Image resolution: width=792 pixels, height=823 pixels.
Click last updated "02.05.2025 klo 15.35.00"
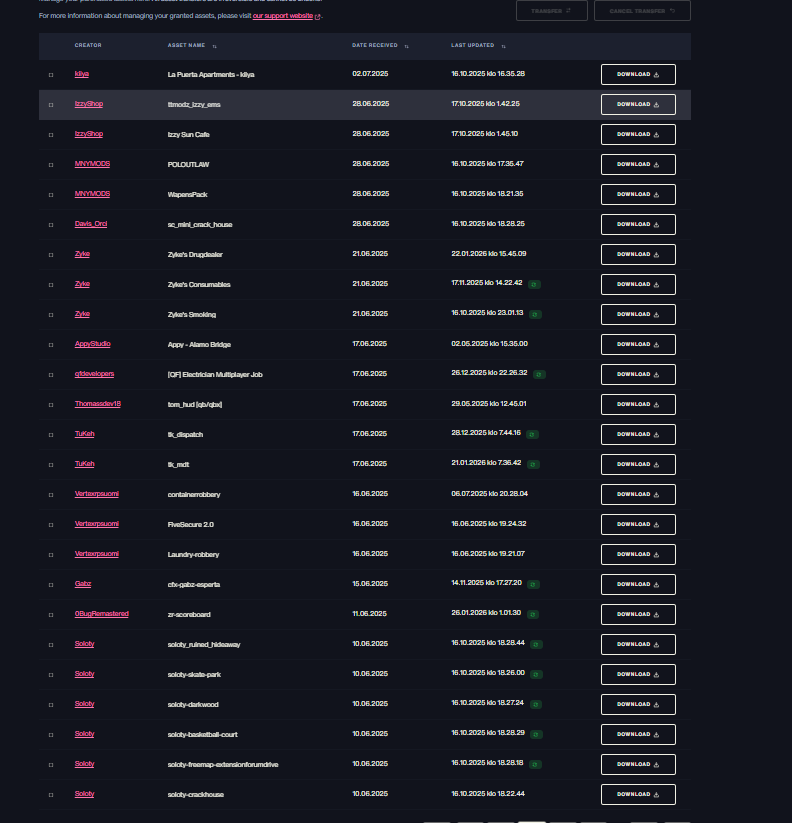coord(489,344)
